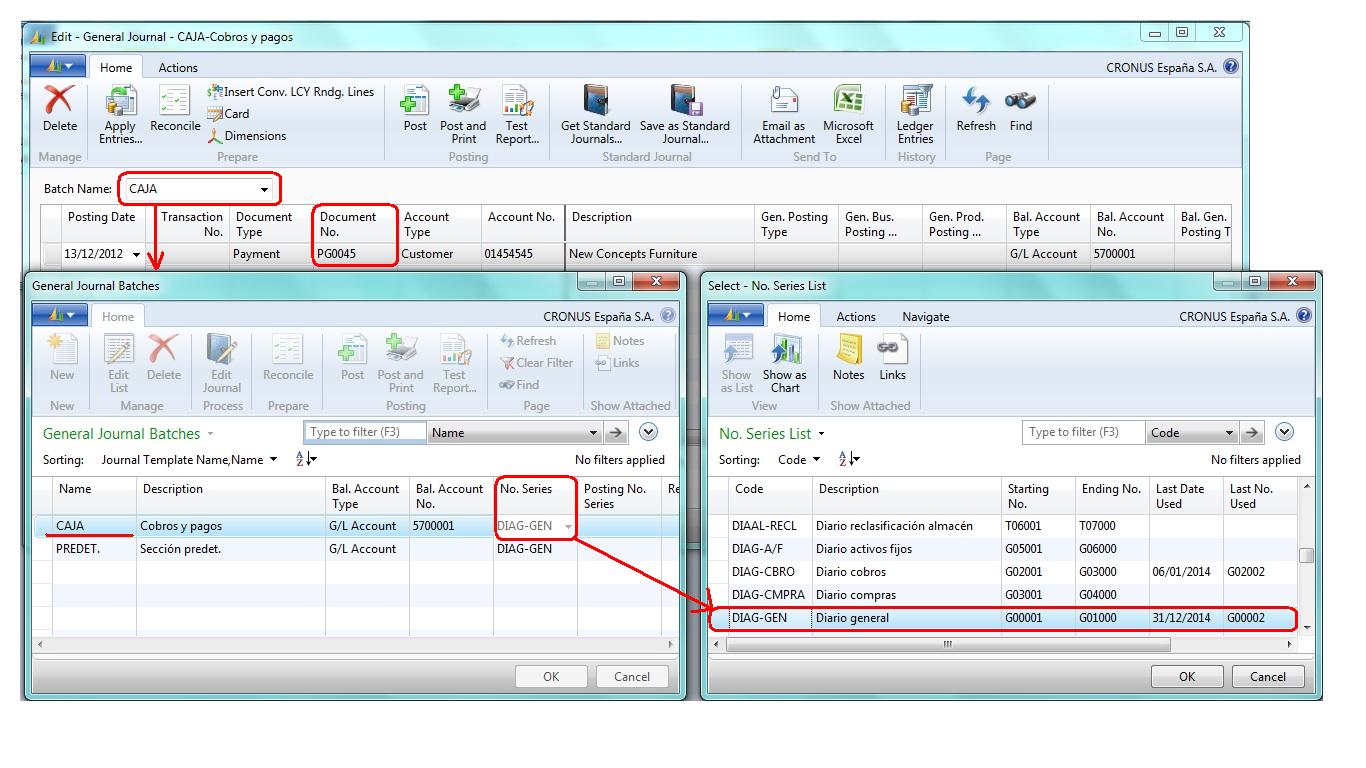Image resolution: width=1366 pixels, height=768 pixels.
Task: Confirm selection with OK in No. Series List
Action: point(1186,676)
